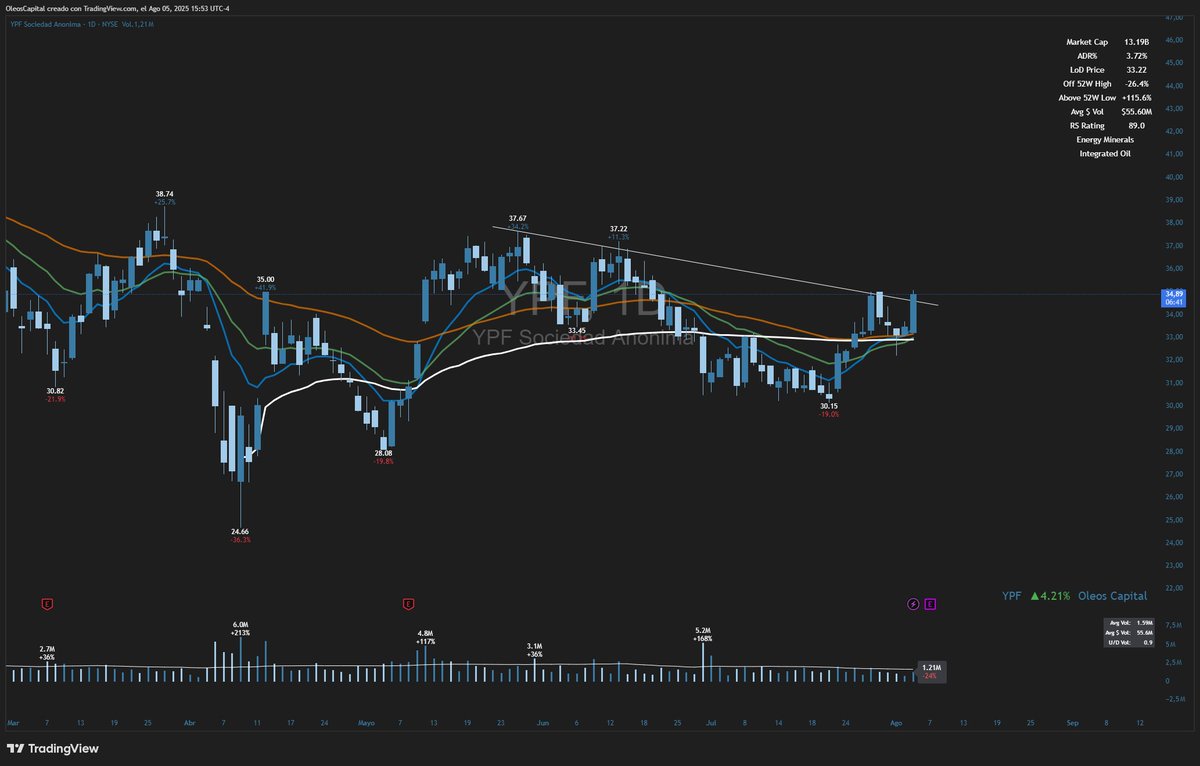Click the Sep label on the date axis
Screen dimensions: 1200x766
[1072, 721]
